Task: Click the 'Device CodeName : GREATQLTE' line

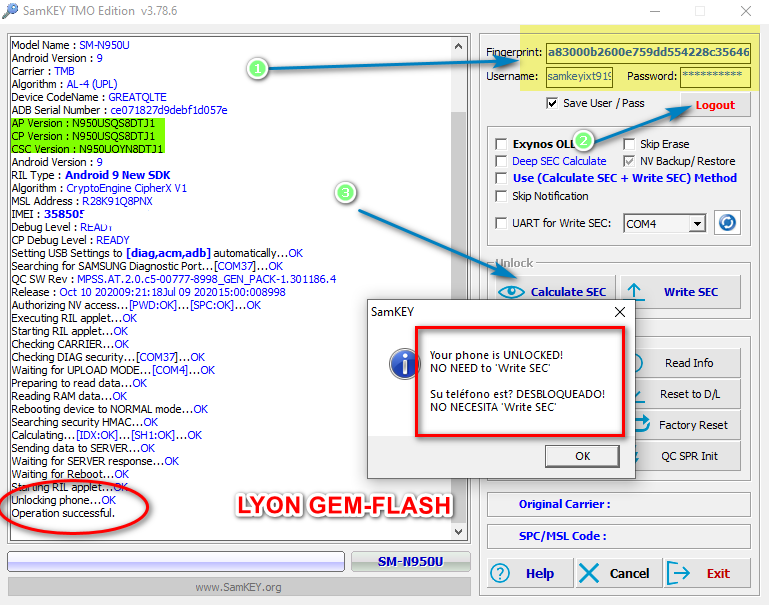Action: pos(89,98)
